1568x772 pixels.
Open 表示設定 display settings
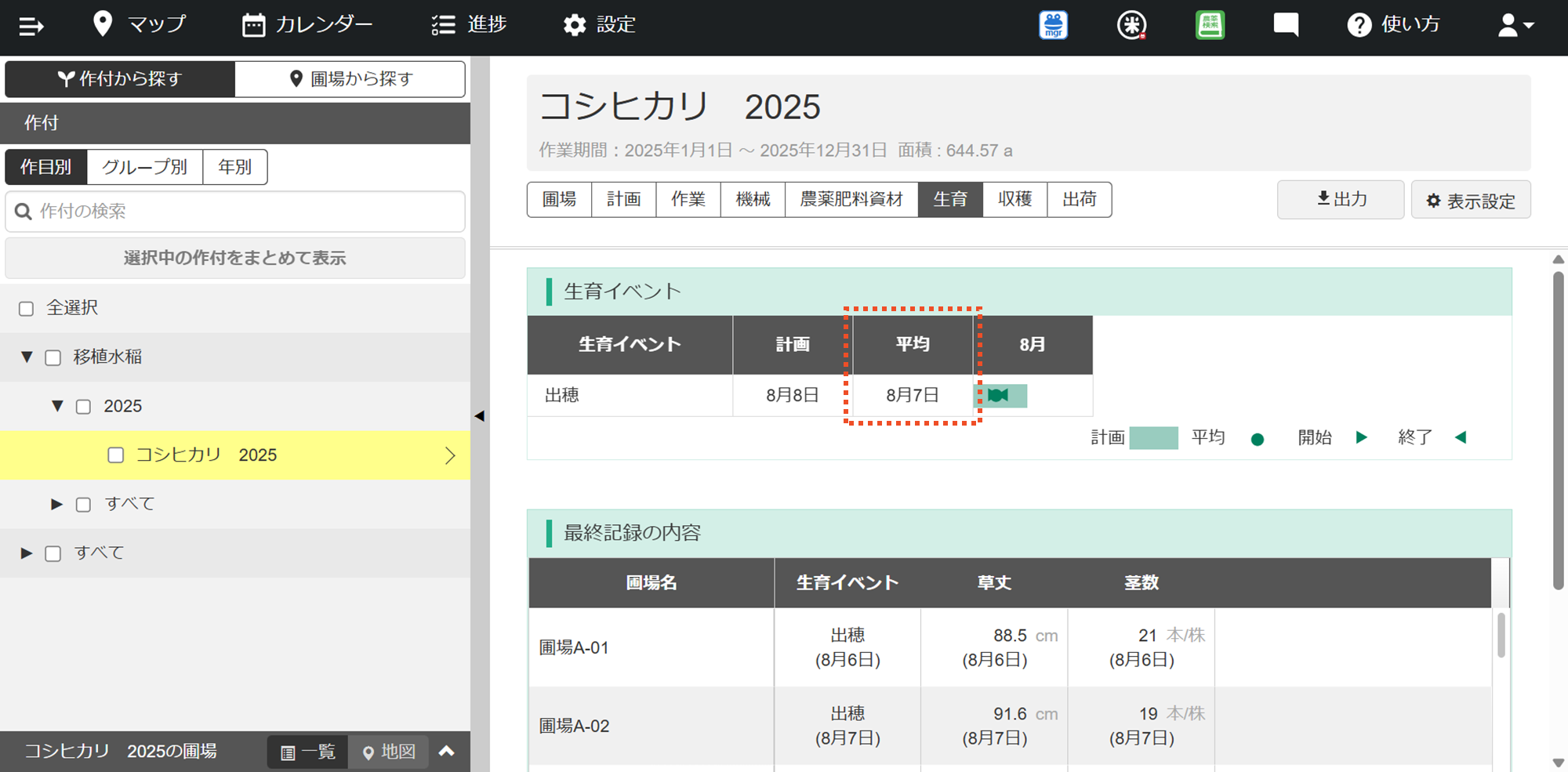pyautogui.click(x=1471, y=200)
